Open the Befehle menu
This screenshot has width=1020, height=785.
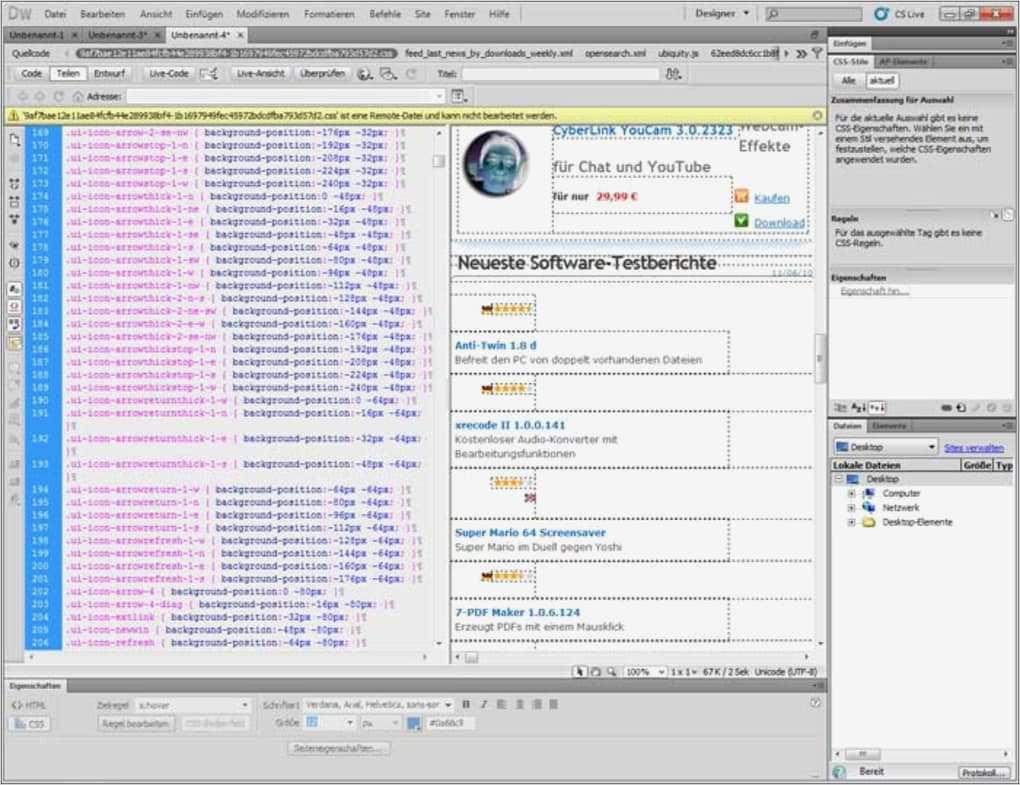click(x=384, y=14)
